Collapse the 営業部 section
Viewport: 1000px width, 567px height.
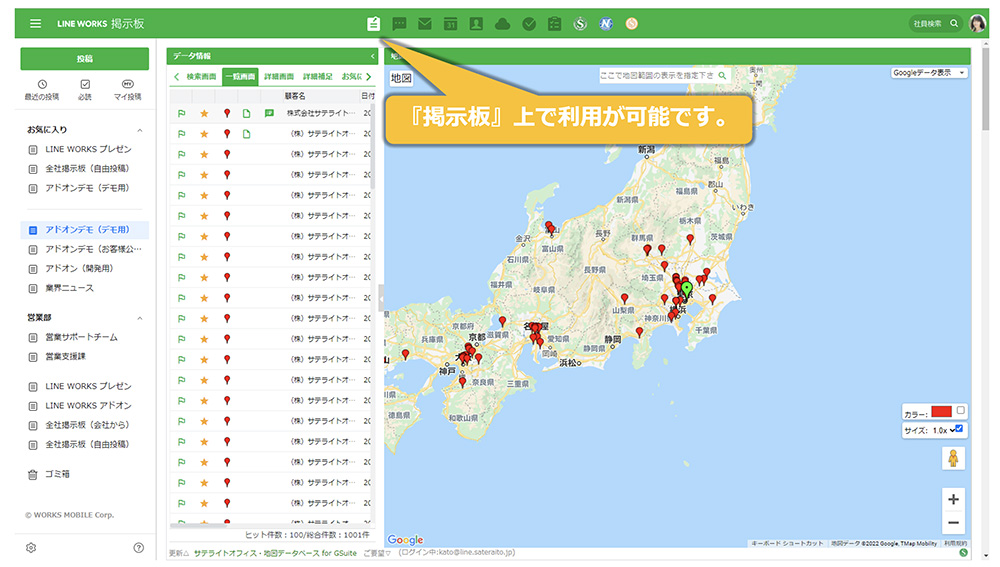139,318
